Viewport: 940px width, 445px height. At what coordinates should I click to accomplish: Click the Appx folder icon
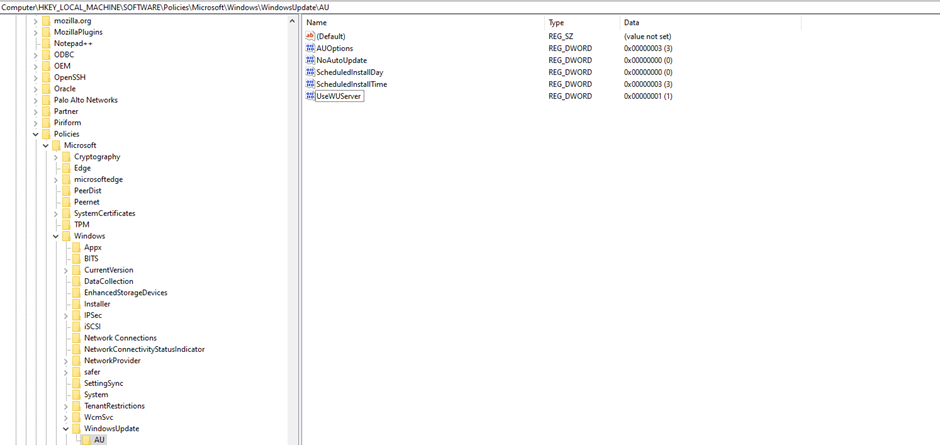[77, 247]
